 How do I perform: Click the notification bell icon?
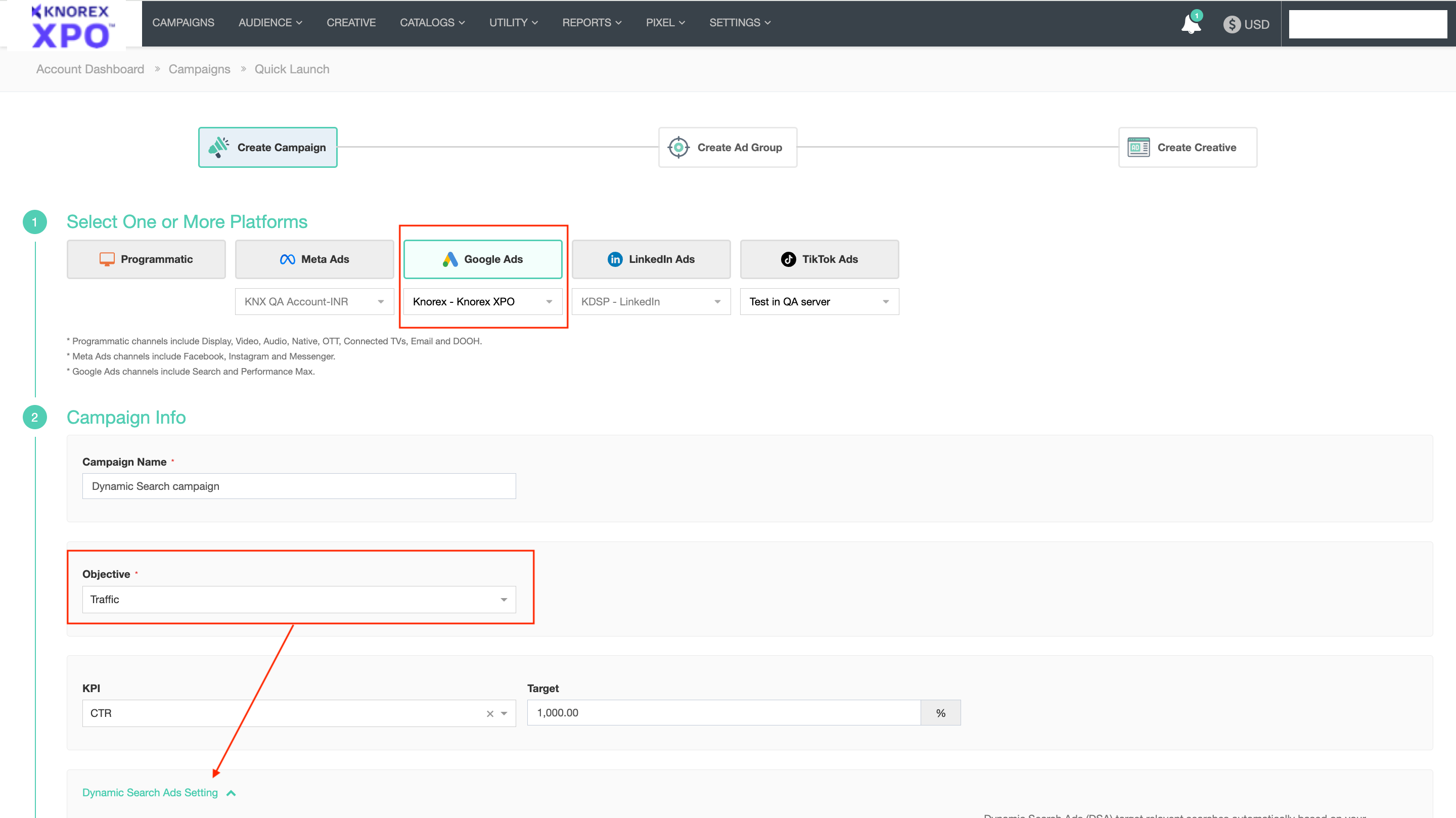(1191, 24)
